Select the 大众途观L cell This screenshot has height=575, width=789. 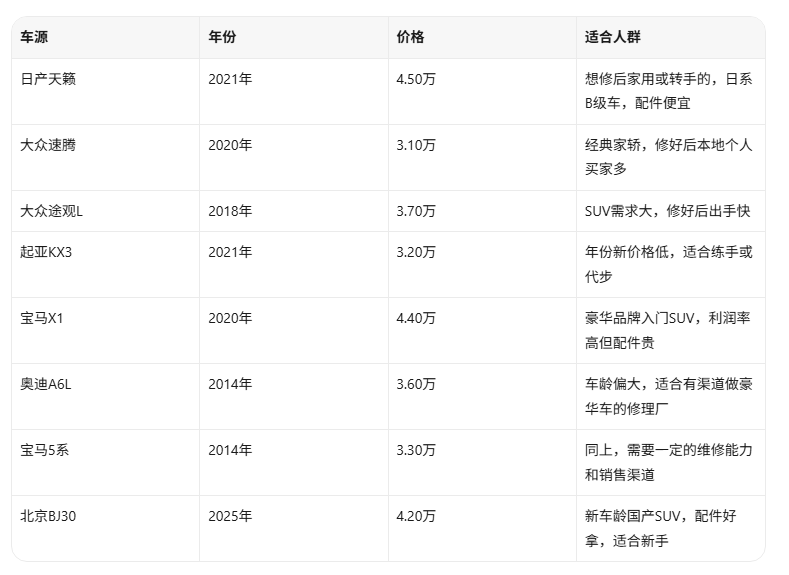click(106, 211)
